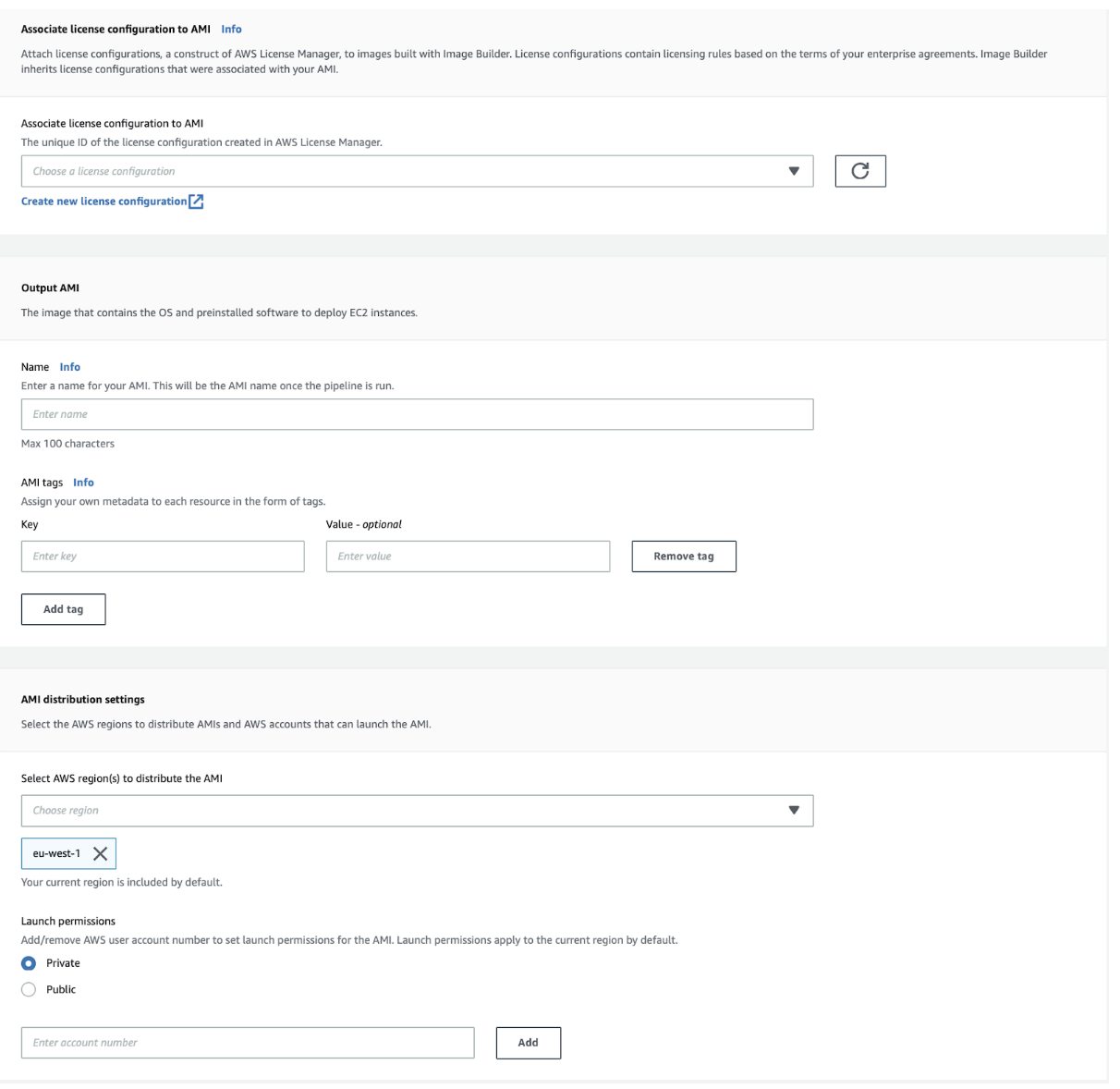Open Info link next to AMI tags
Screen dimensions: 1120x1089
click(x=83, y=483)
